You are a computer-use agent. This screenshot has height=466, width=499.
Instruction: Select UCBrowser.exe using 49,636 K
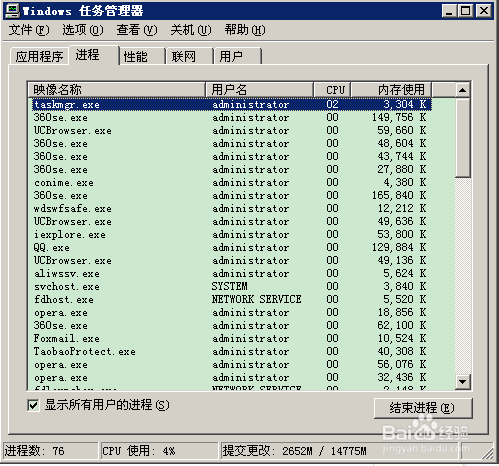click(x=232, y=221)
